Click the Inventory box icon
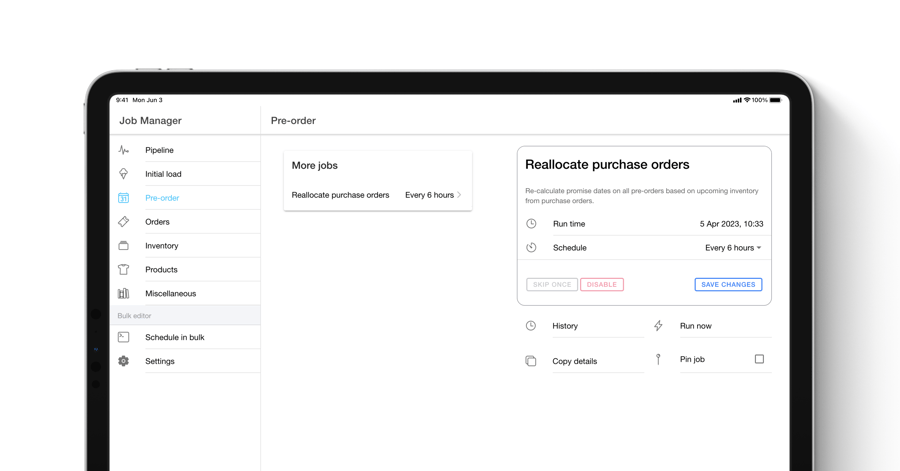Screen dimensions: 900x471 click(x=124, y=246)
